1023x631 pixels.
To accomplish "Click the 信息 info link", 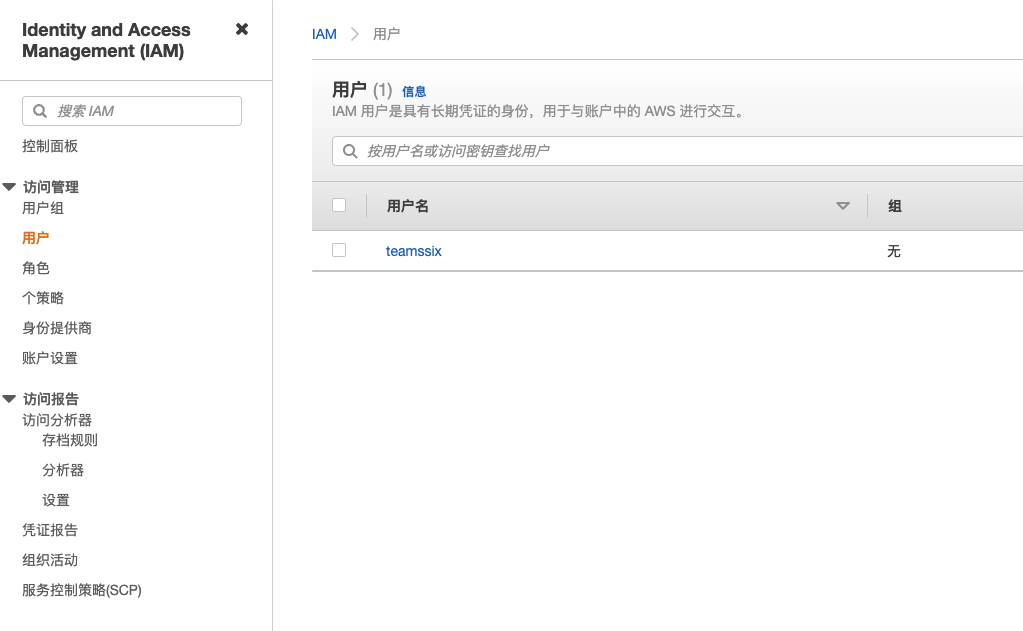I will pyautogui.click(x=414, y=91).
